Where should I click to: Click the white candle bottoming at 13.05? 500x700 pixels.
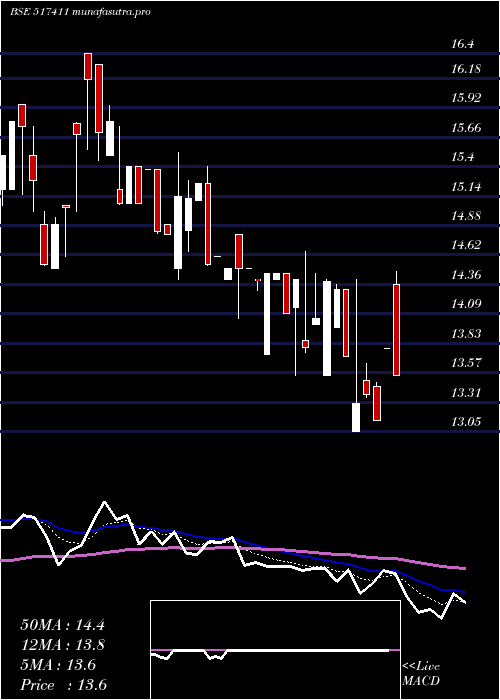356,417
